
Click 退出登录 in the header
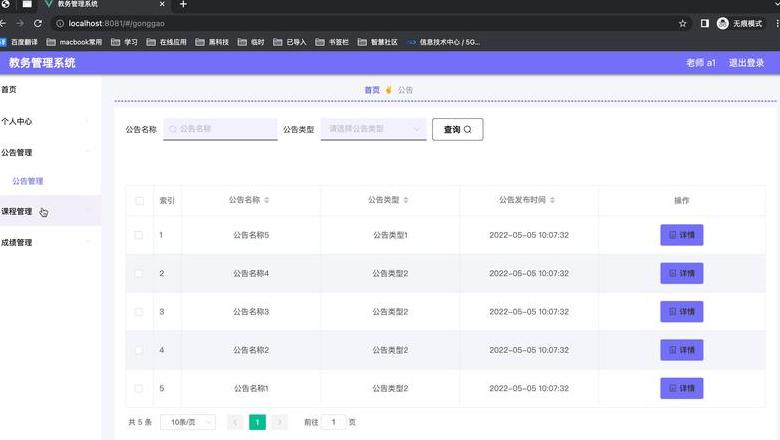(746, 63)
